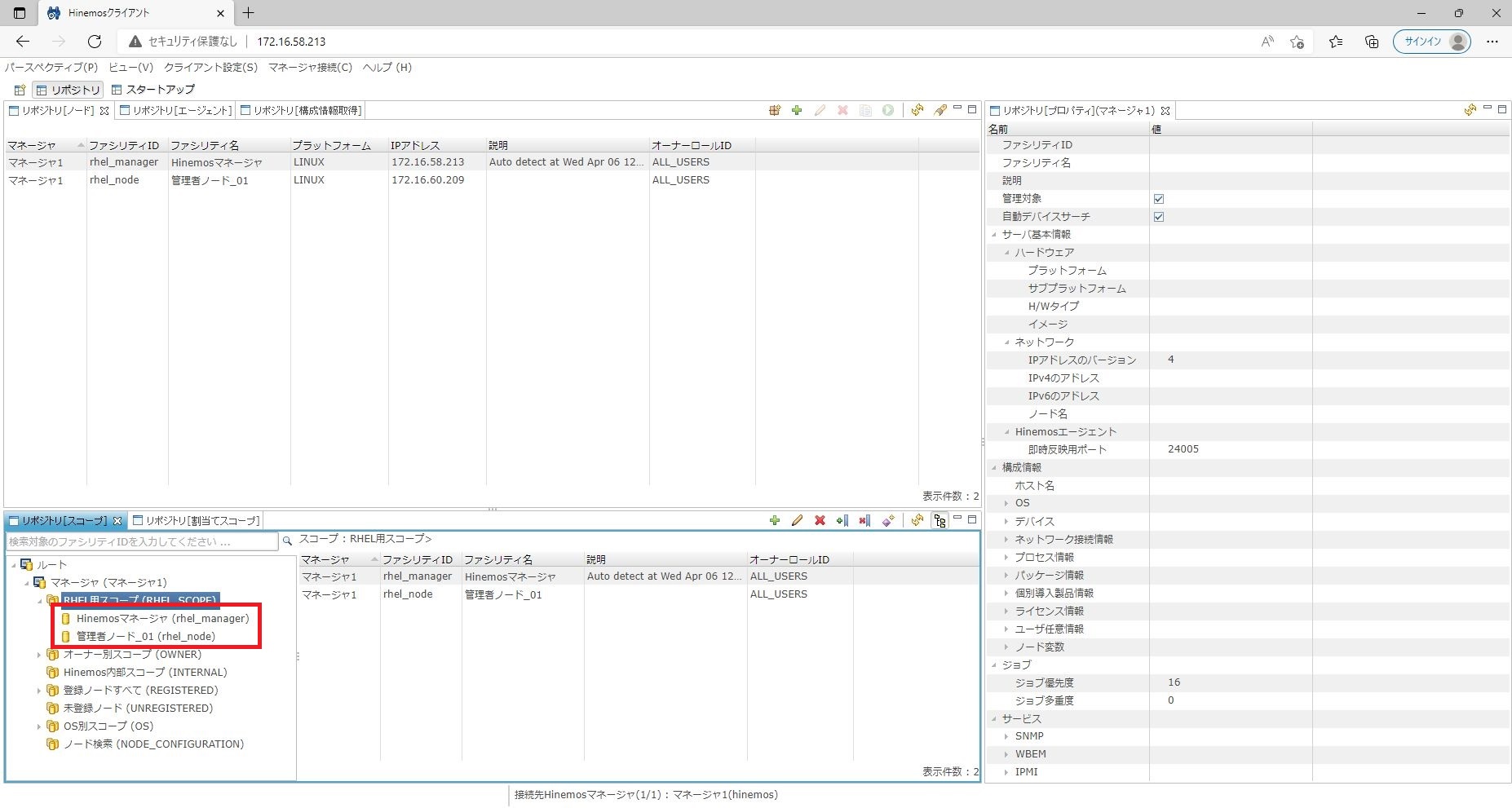Click the purple diamond icon in scope toolbar
1512x808 pixels.
(888, 520)
